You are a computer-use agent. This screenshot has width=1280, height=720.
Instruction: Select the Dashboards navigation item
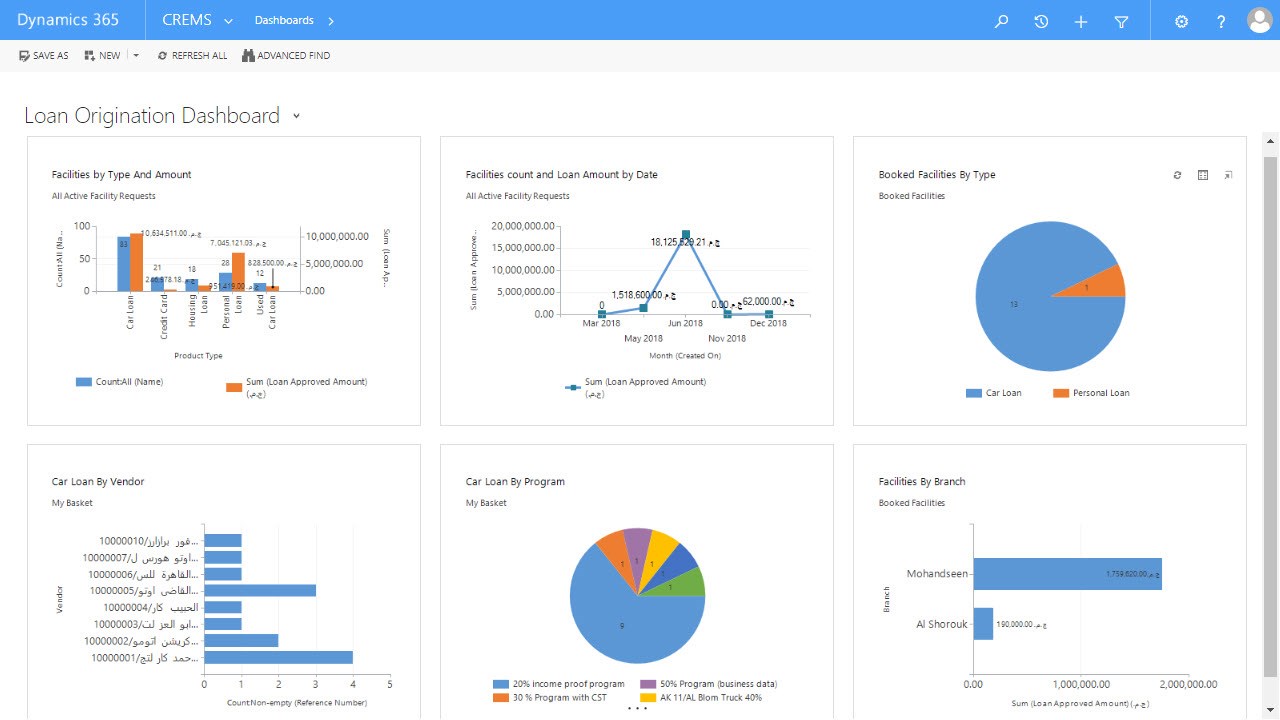[284, 20]
